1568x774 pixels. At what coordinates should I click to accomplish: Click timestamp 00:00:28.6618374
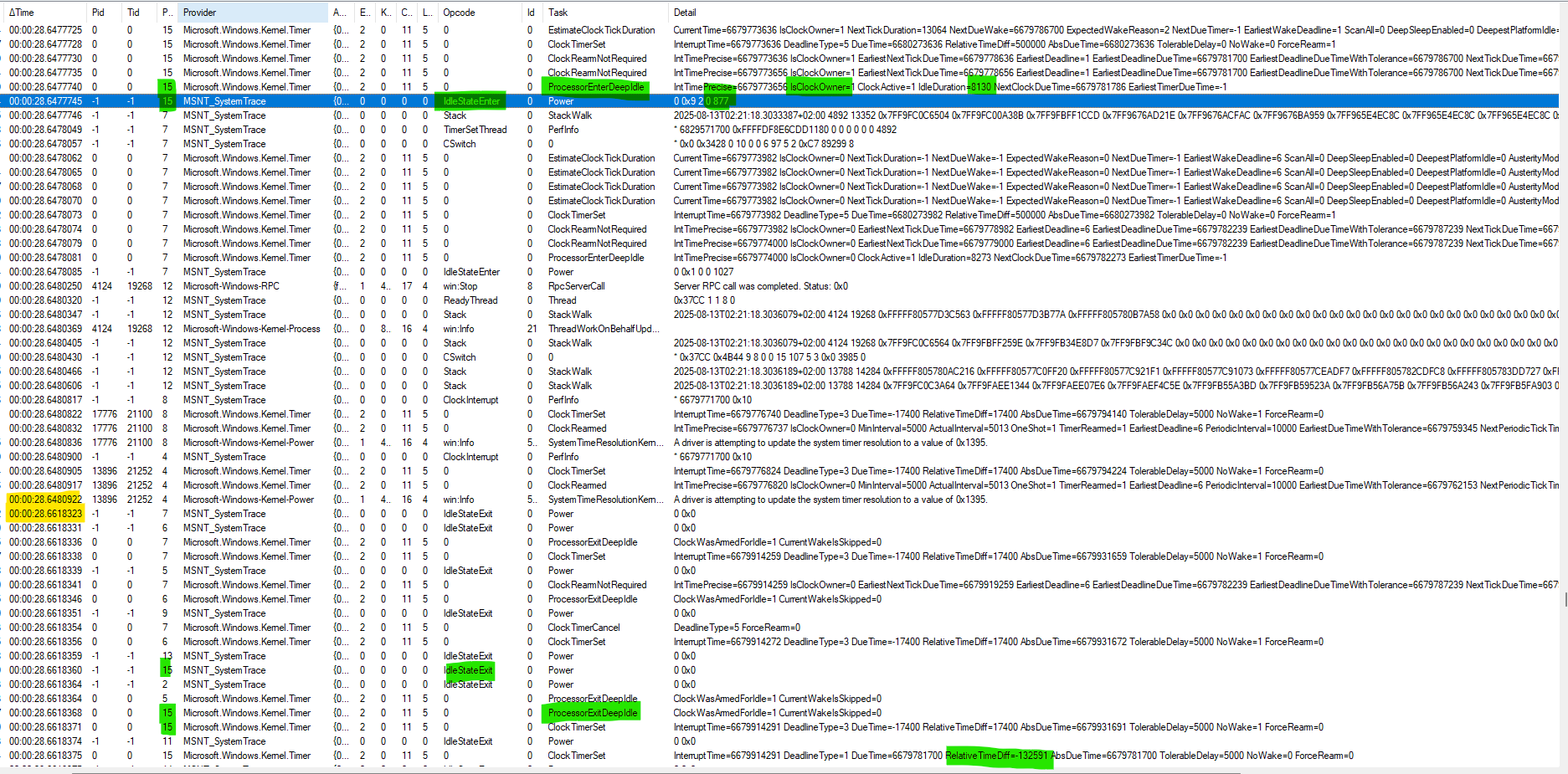pyautogui.click(x=46, y=741)
